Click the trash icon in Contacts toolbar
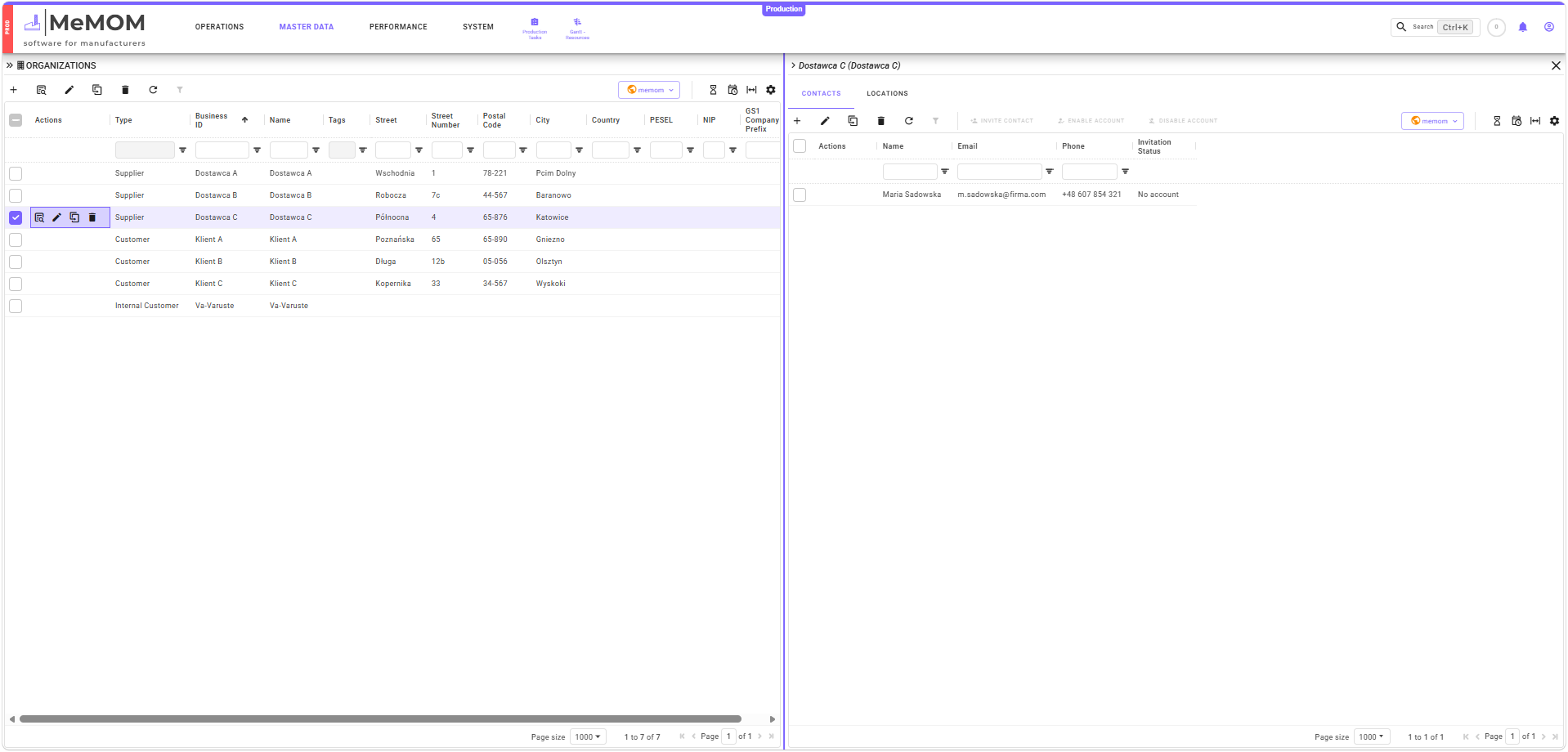The width and height of the screenshot is (1568, 752). point(880,121)
